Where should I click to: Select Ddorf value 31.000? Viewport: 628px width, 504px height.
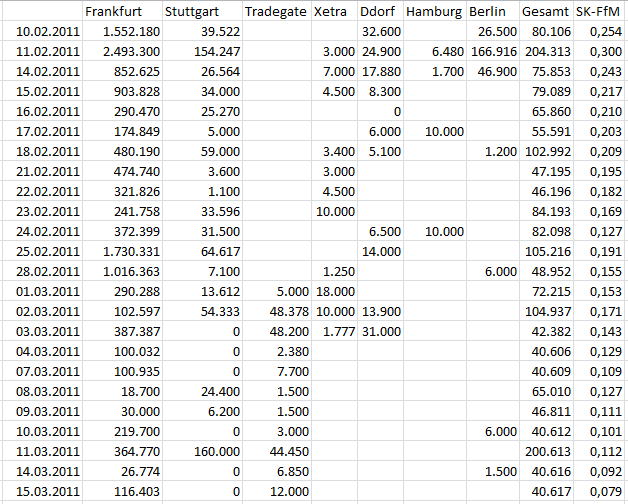point(380,331)
